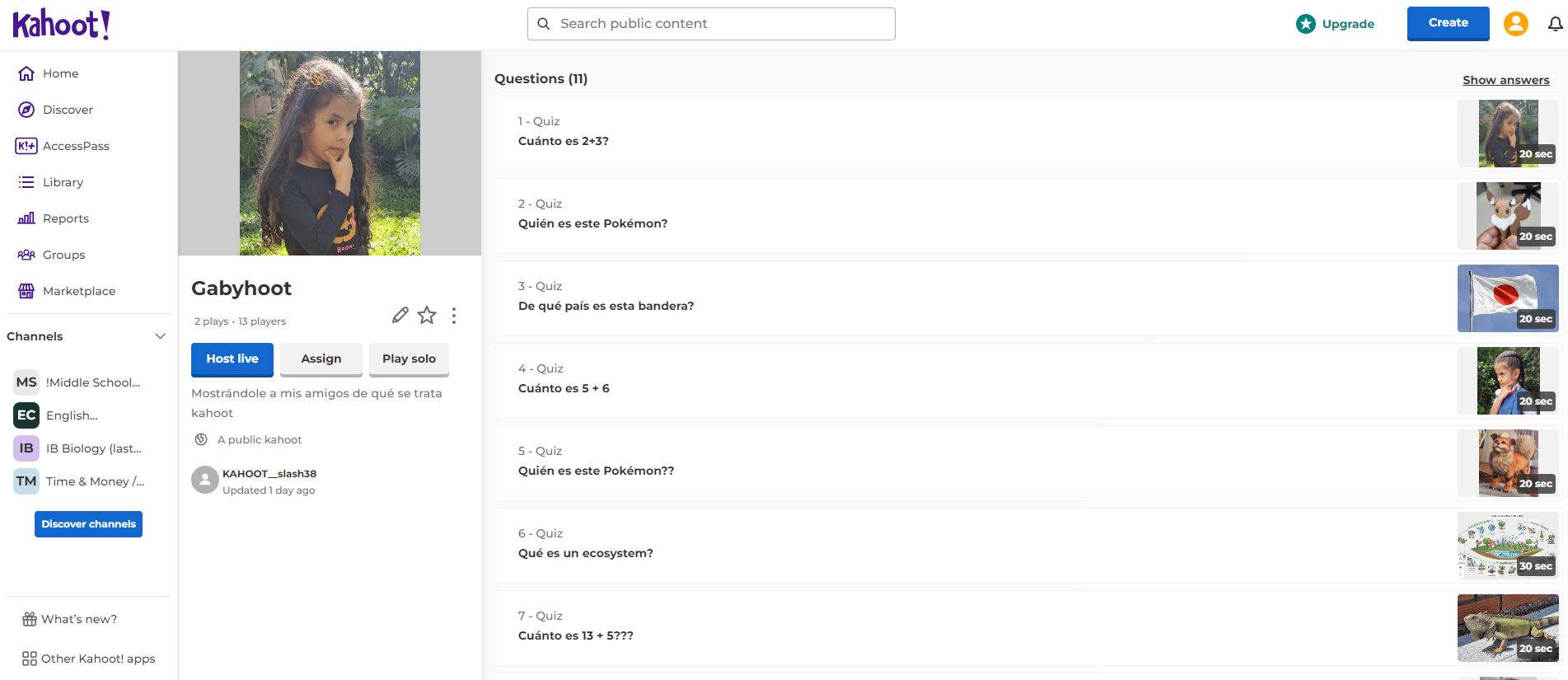Open the Reports page
This screenshot has height=680, width=1568.
(x=65, y=218)
